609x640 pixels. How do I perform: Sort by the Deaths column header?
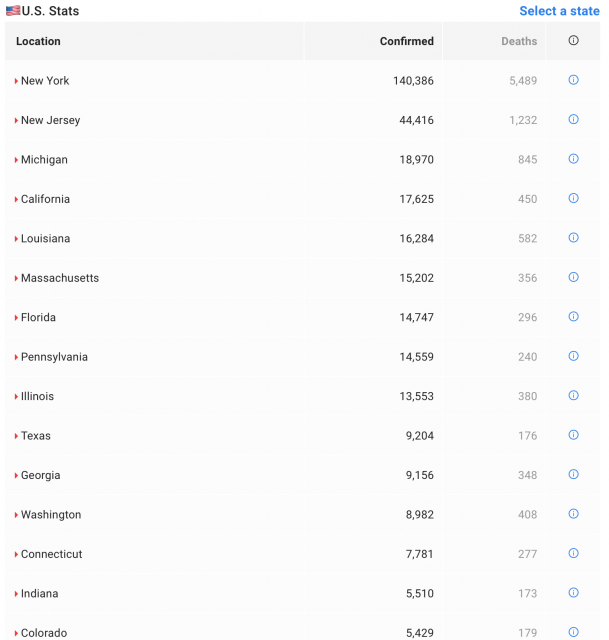(x=519, y=41)
